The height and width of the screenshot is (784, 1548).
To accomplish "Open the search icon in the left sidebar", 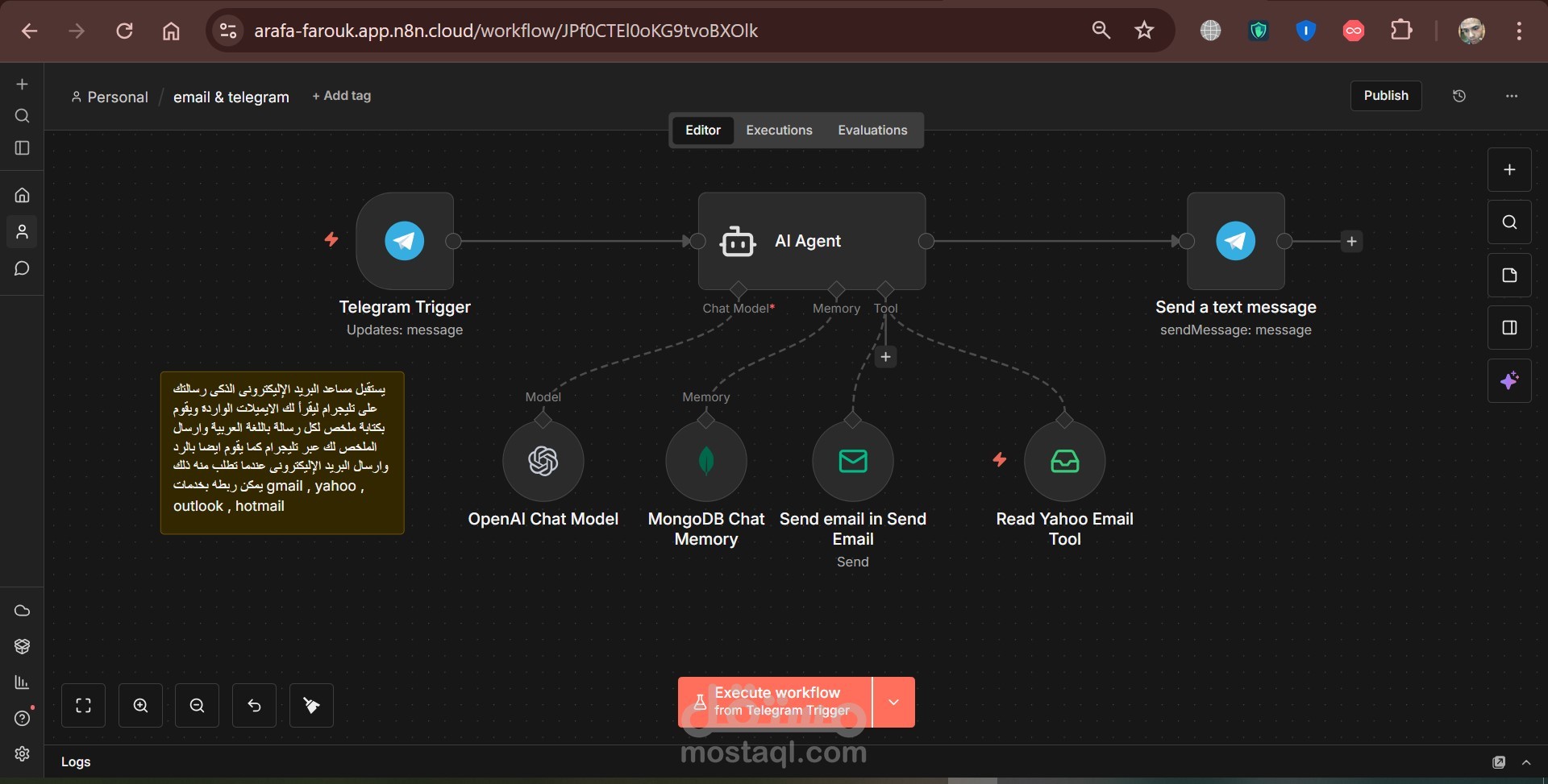I will pos(22,116).
